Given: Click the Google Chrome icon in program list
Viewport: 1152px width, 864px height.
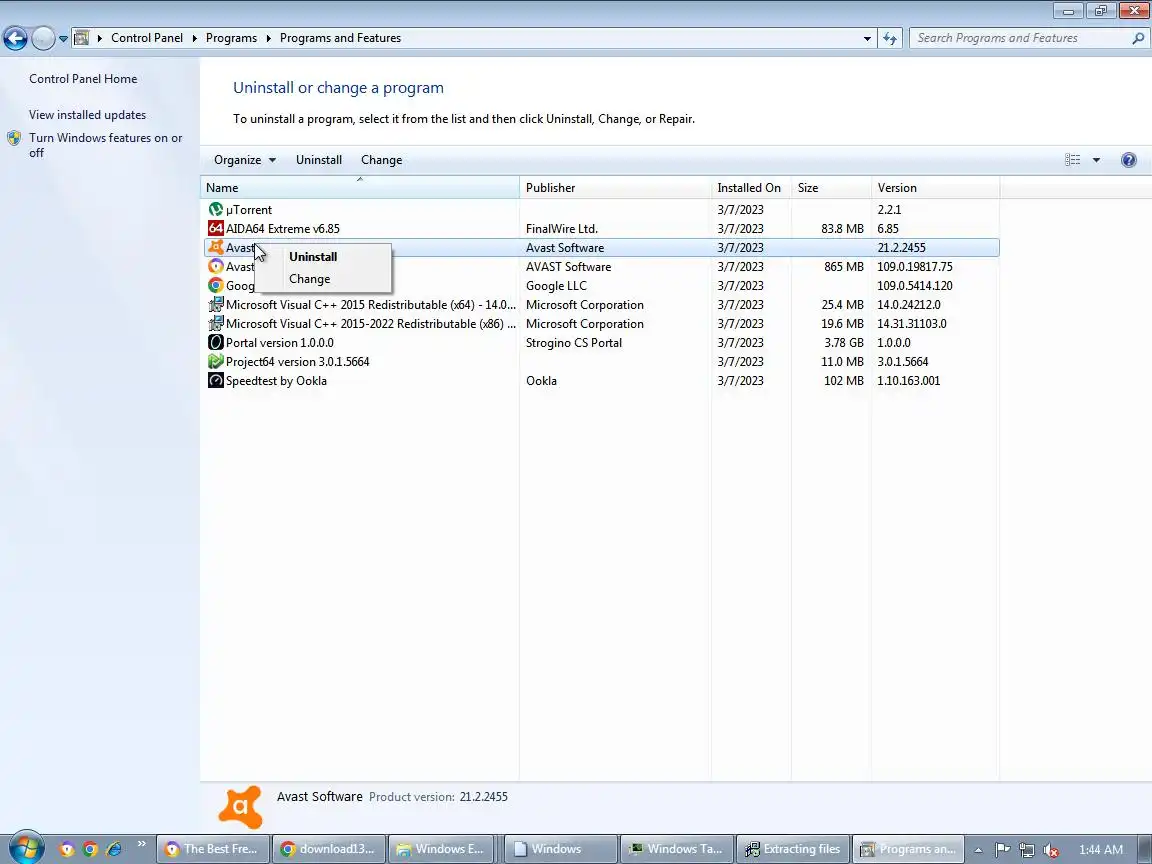Looking at the screenshot, I should point(215,286).
